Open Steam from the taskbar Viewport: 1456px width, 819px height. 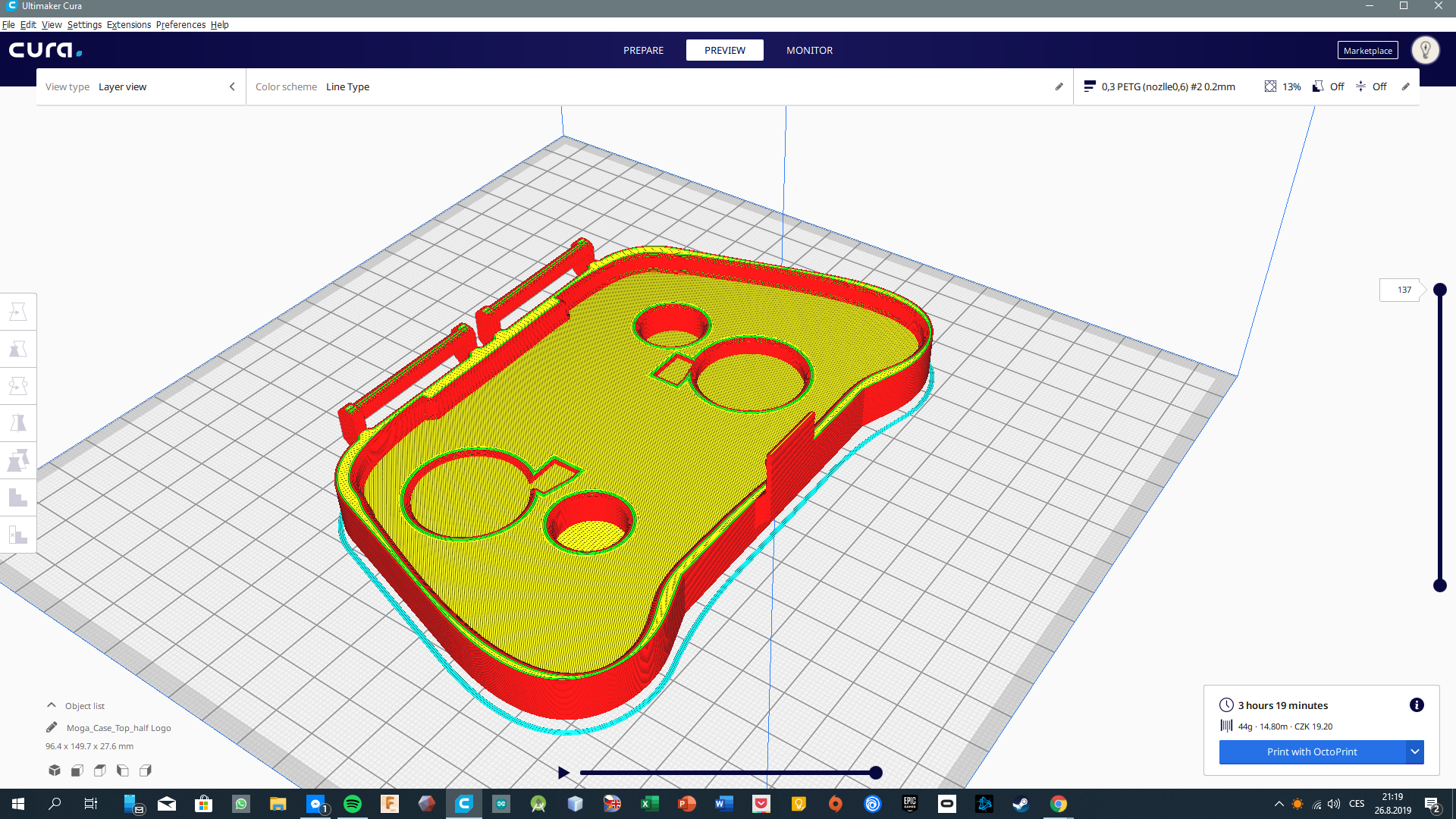1021,804
